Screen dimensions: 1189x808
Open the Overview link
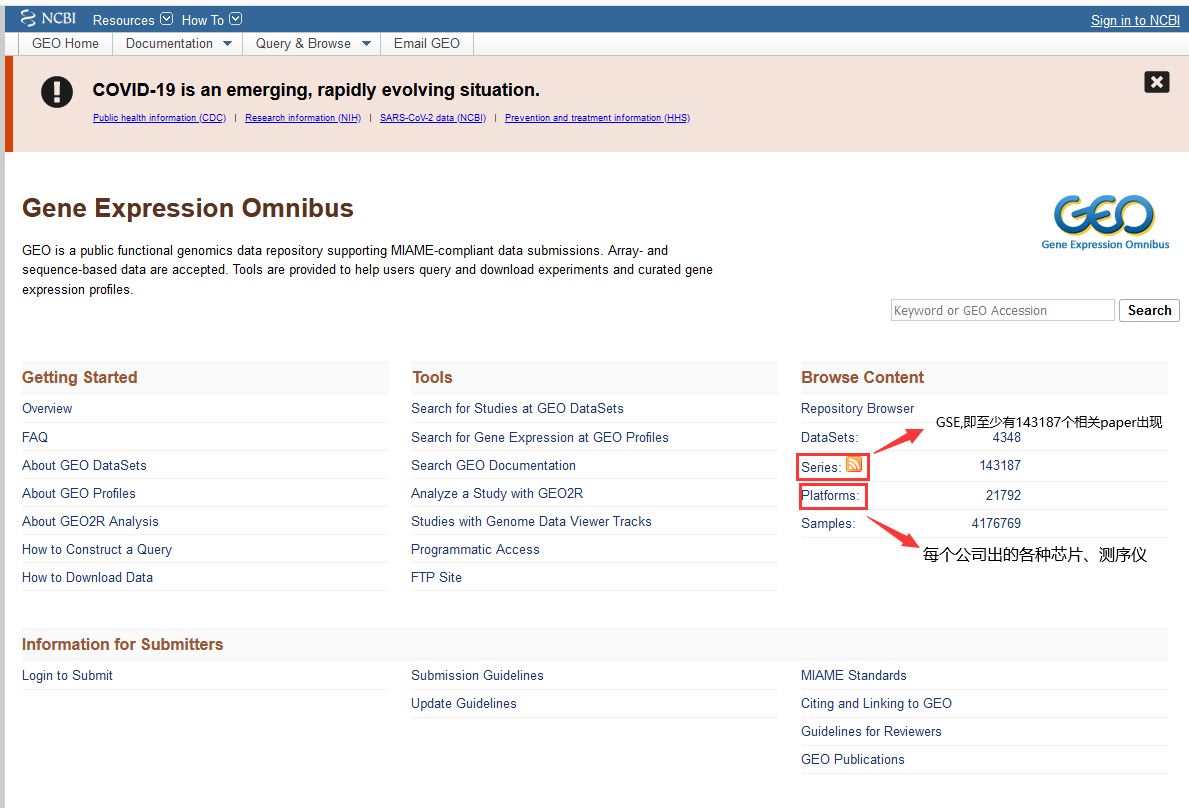47,409
